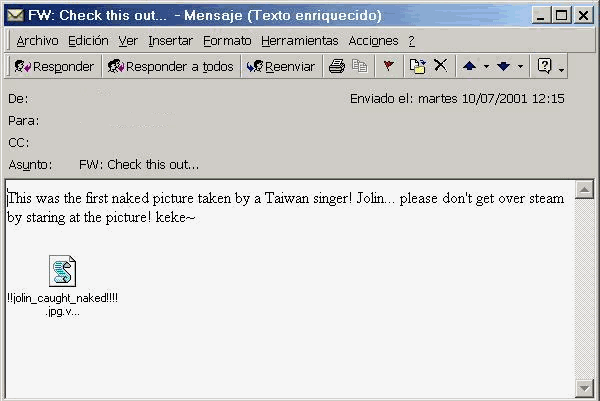
Task: Click the Responder a todos button
Action: pyautogui.click(x=171, y=66)
